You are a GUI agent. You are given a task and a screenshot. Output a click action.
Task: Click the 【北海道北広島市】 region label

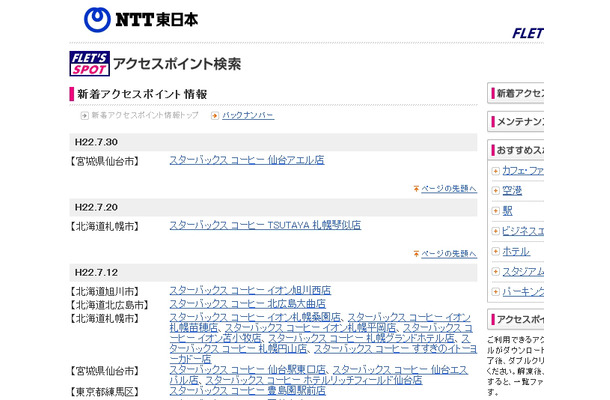click(x=109, y=305)
